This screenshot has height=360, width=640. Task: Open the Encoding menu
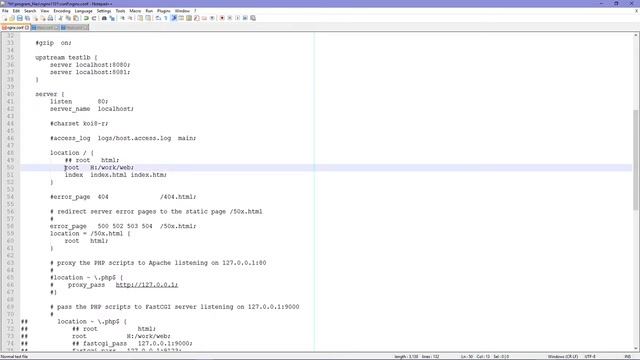[x=62, y=11]
